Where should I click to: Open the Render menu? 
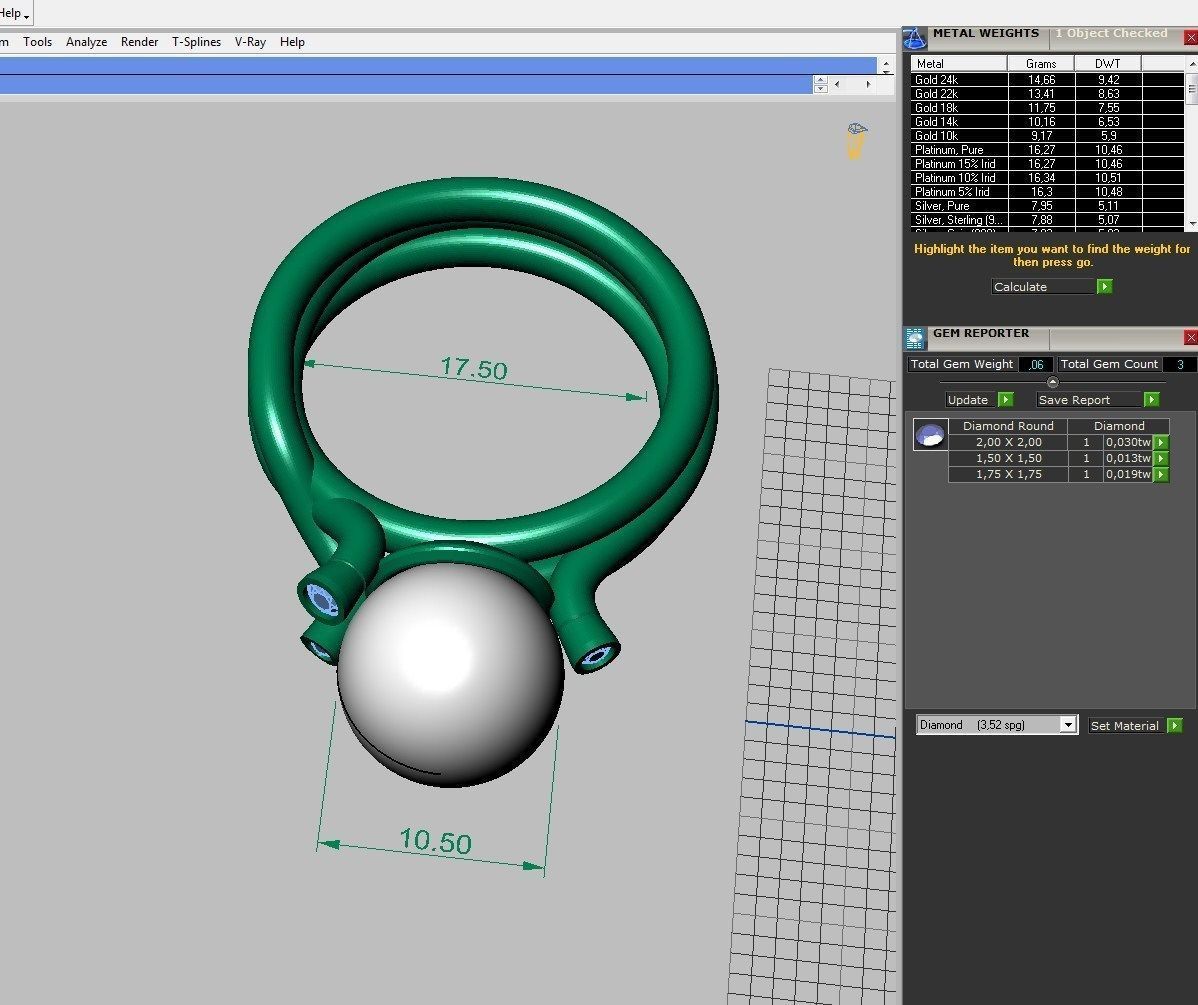coord(139,42)
